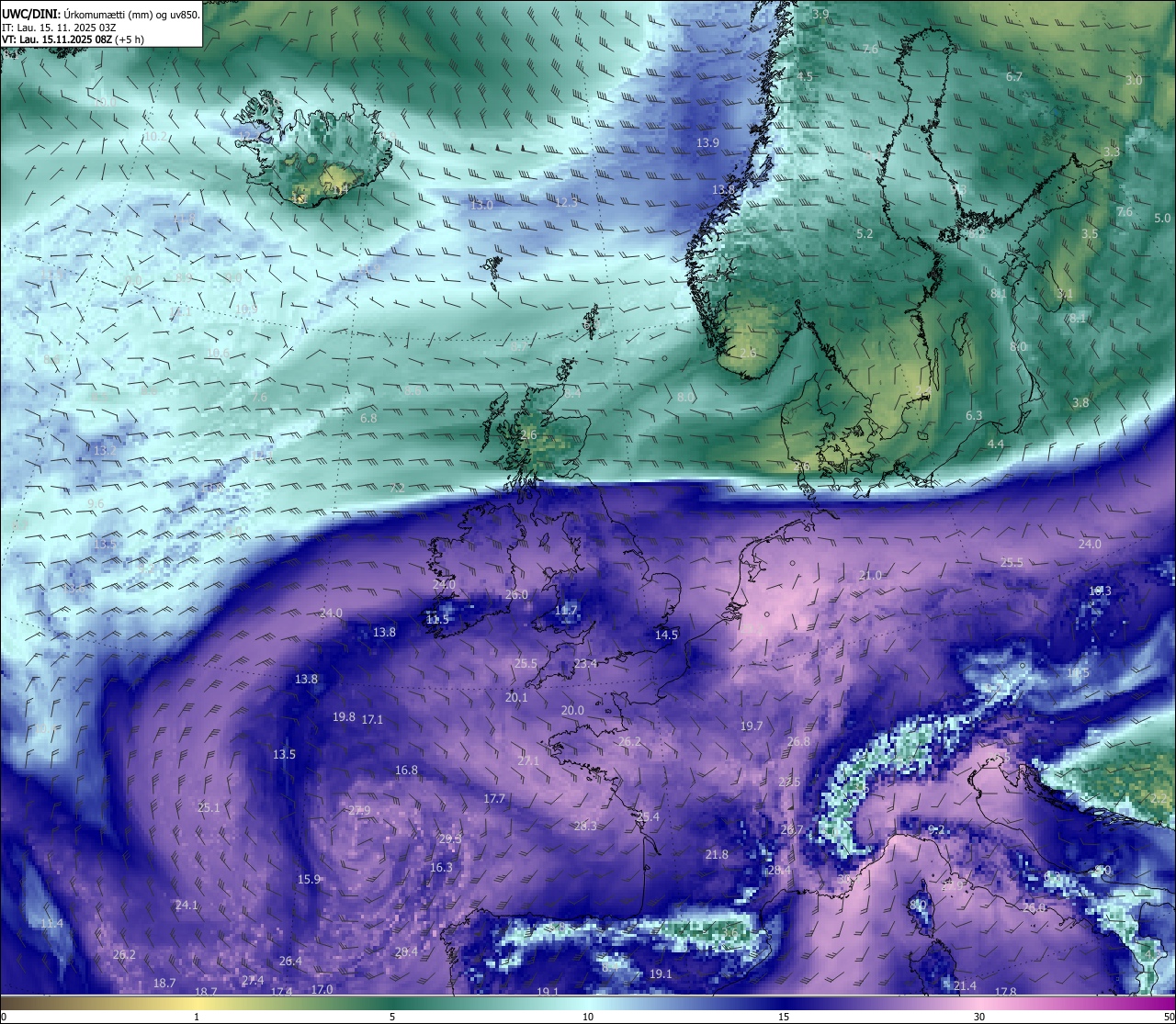Click the 16.8 value on the map

pos(406,770)
